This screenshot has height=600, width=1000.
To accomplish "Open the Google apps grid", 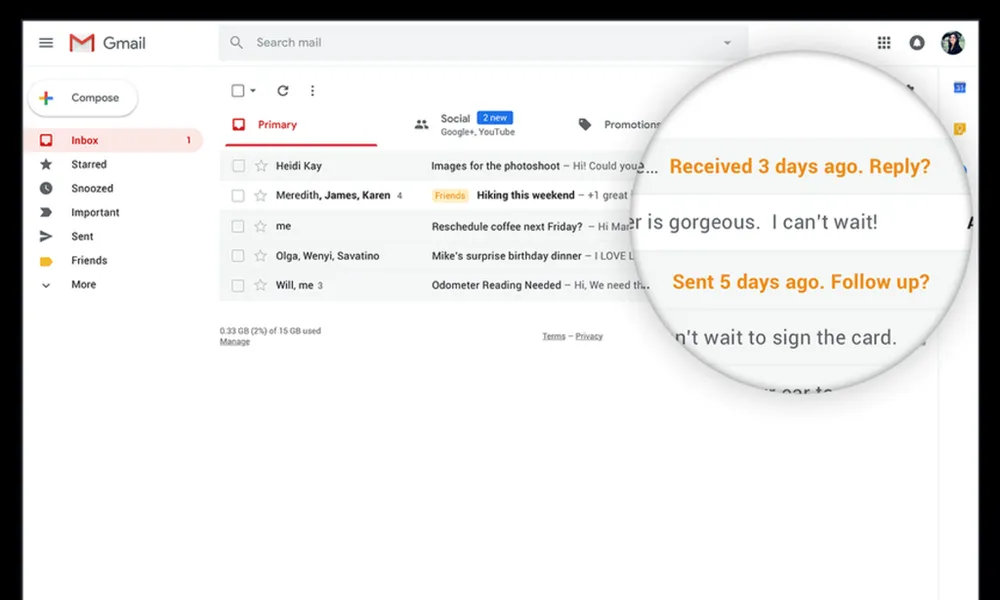I will 883,43.
